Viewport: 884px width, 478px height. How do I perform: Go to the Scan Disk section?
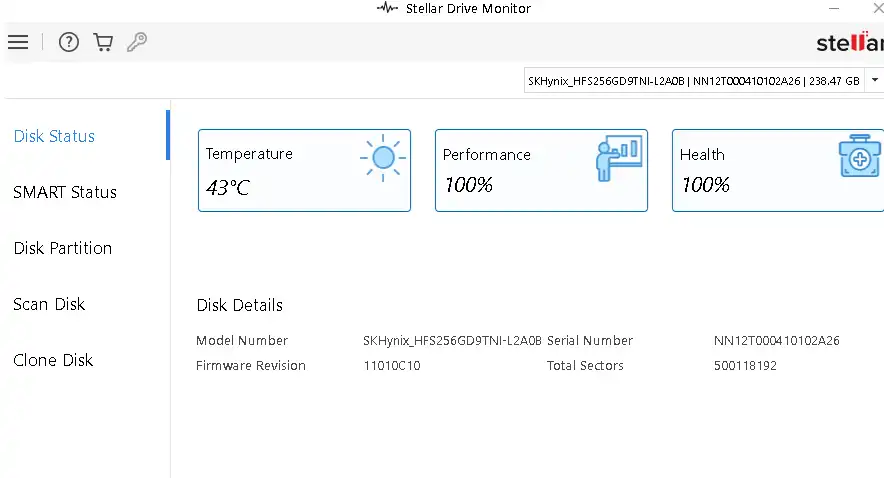point(49,304)
